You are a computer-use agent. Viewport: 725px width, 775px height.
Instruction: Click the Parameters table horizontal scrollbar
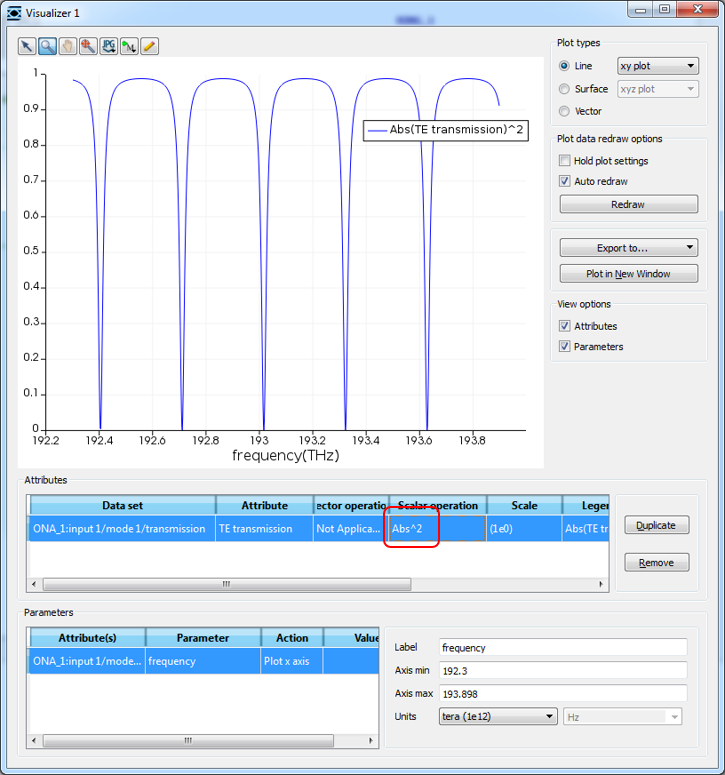coord(188,740)
